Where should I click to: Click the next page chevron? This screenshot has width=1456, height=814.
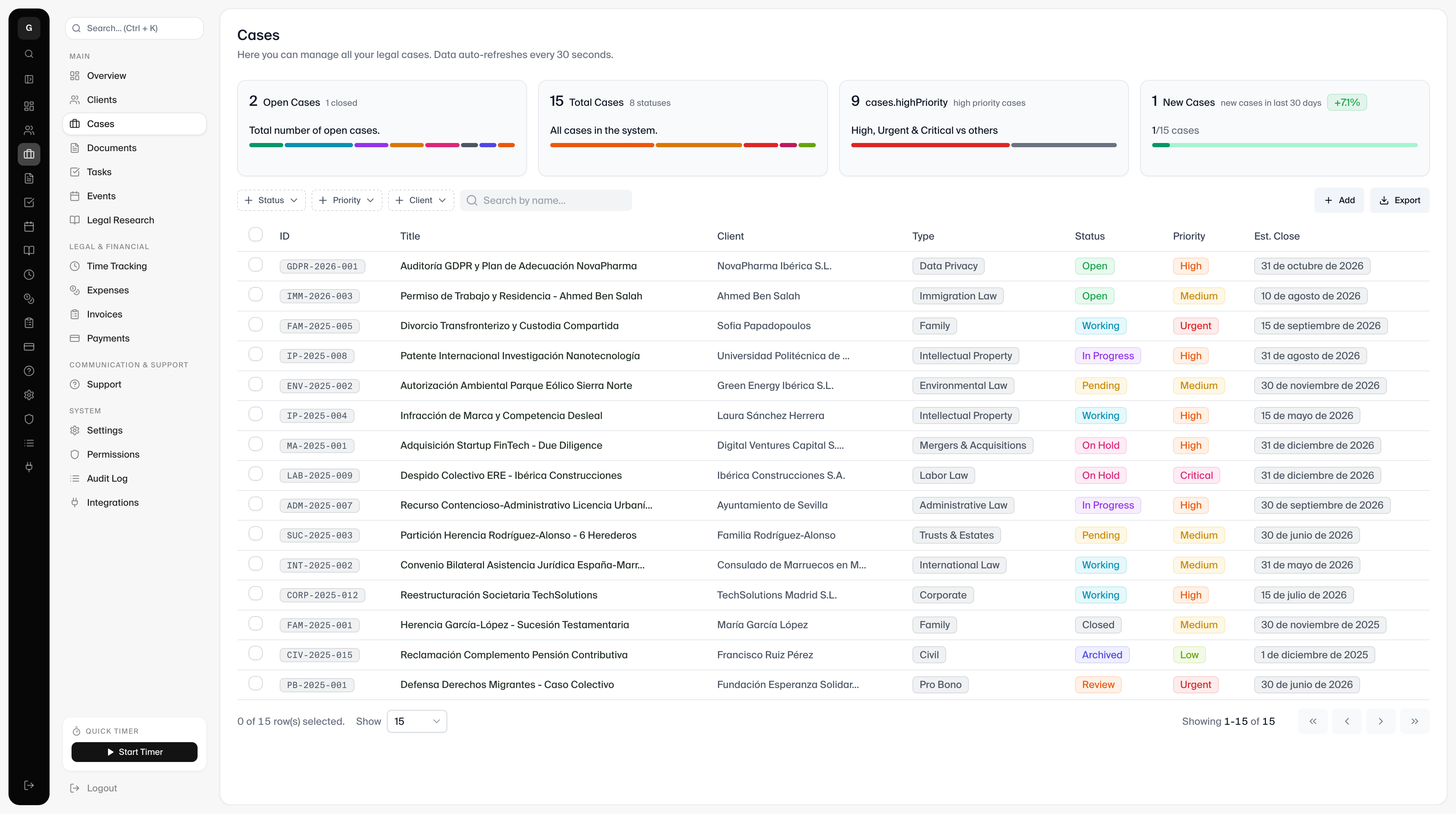[x=1380, y=721]
